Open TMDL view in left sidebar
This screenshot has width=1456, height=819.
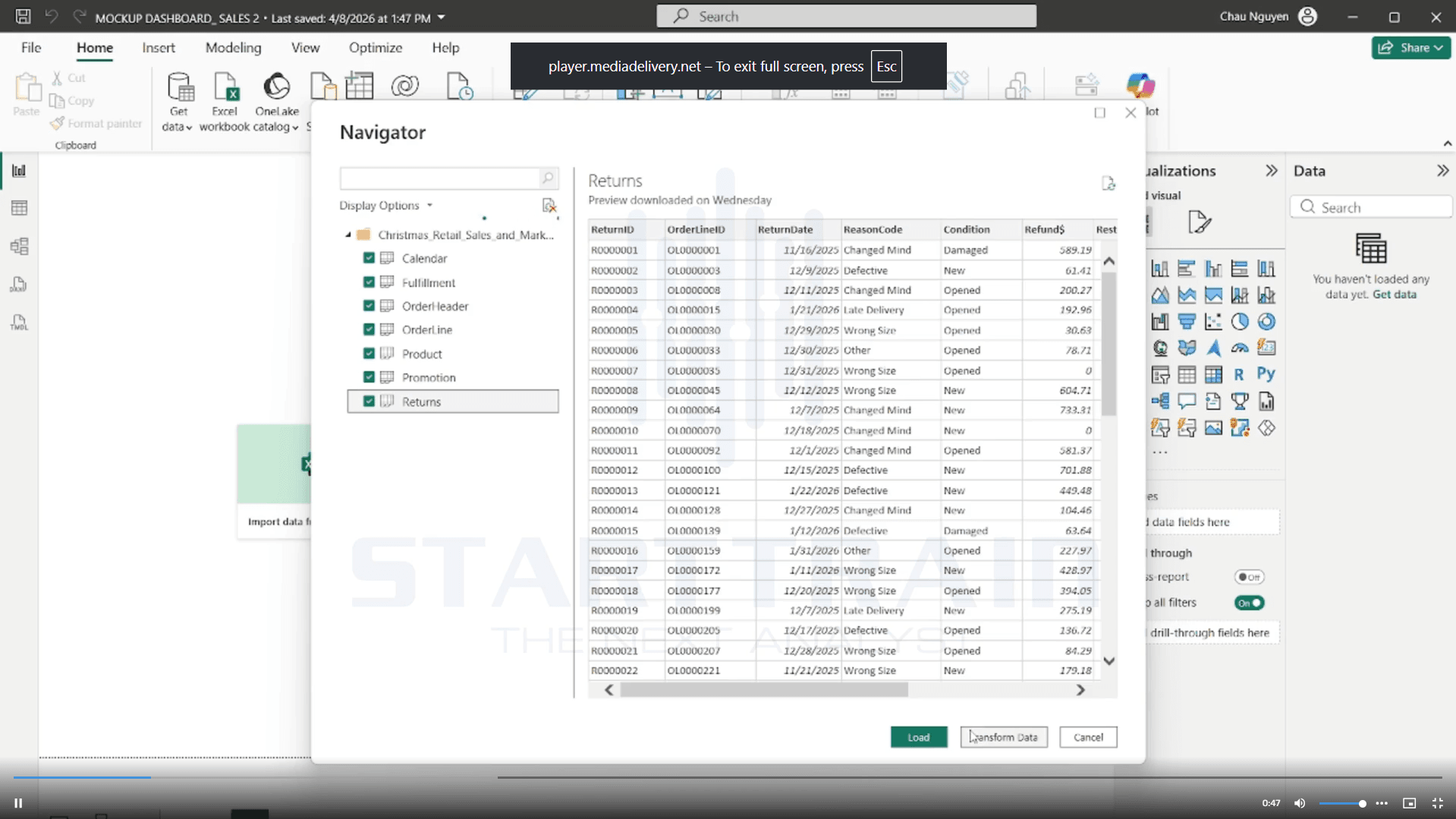(x=19, y=323)
